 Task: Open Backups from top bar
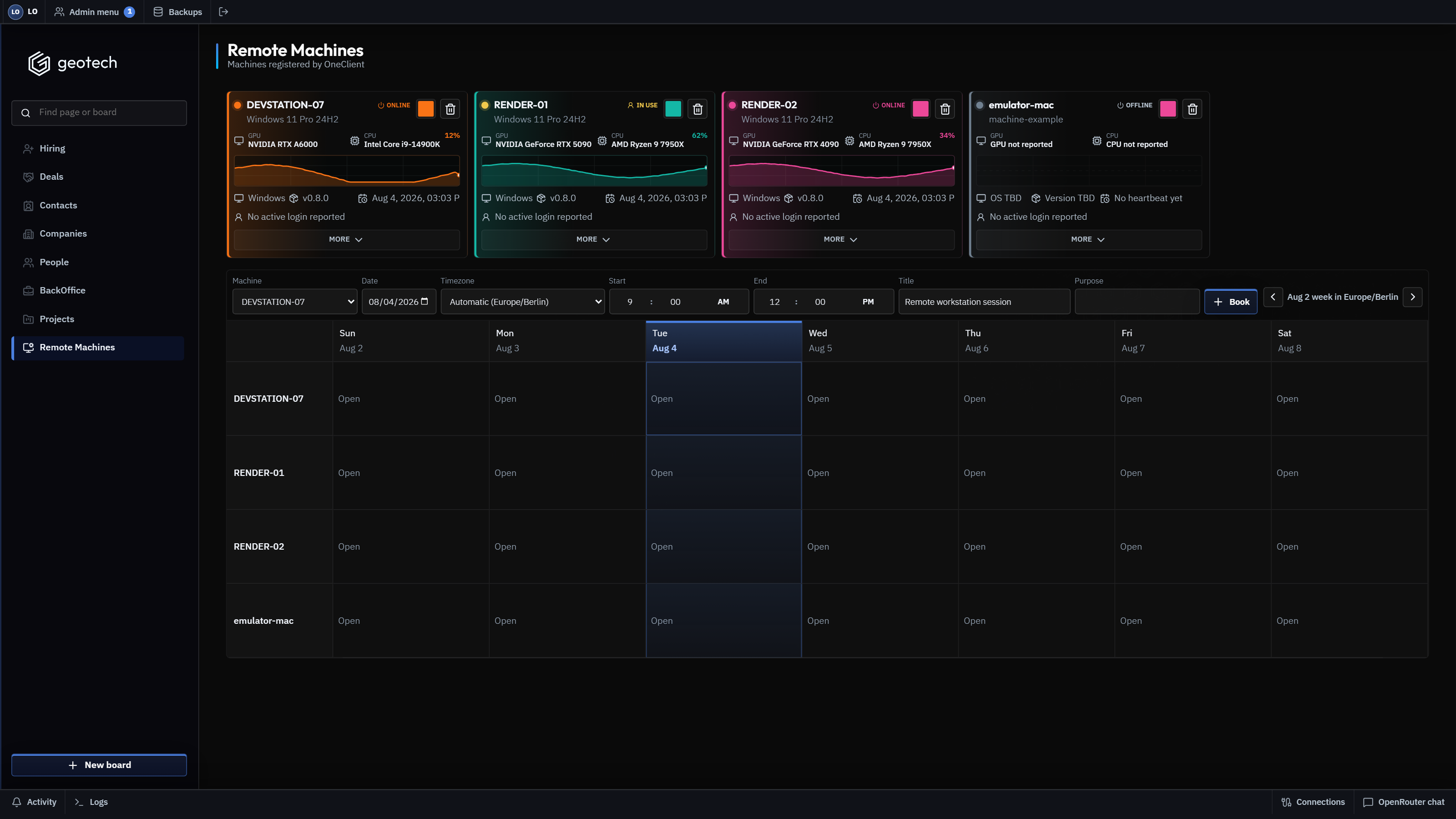(x=177, y=12)
